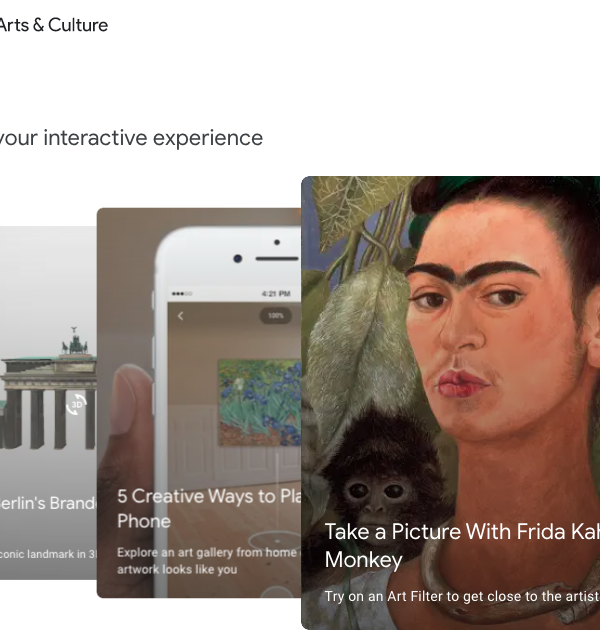Click the signal dots in the phone status bar
Viewport: 600px width, 634px height.
pos(182,294)
